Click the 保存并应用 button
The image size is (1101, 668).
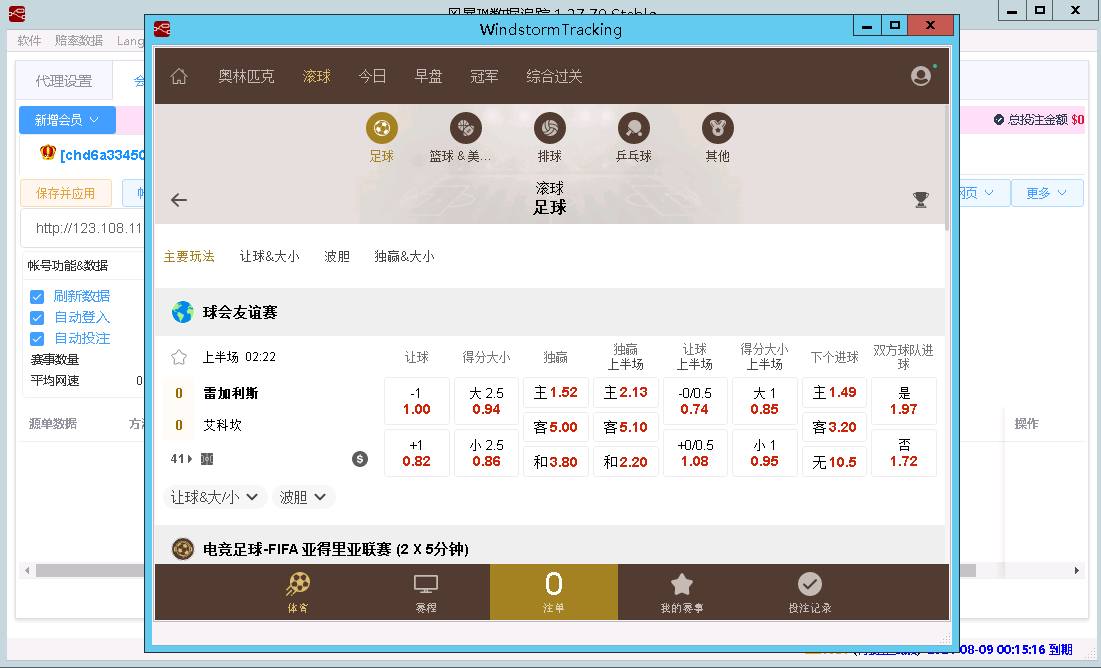coord(65,193)
